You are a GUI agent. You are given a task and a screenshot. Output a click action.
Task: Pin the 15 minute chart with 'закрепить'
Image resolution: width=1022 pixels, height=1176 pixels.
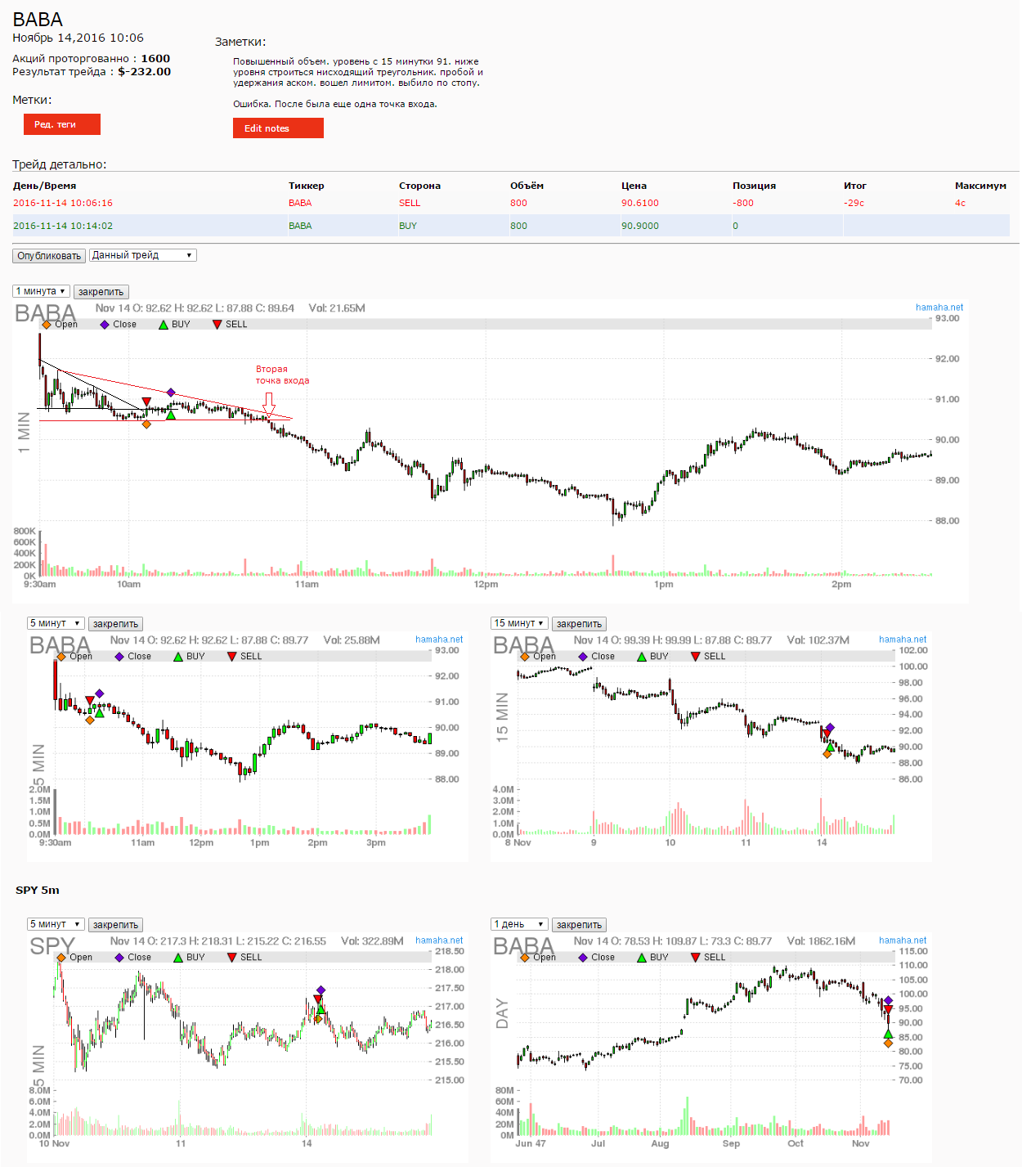pyautogui.click(x=579, y=624)
